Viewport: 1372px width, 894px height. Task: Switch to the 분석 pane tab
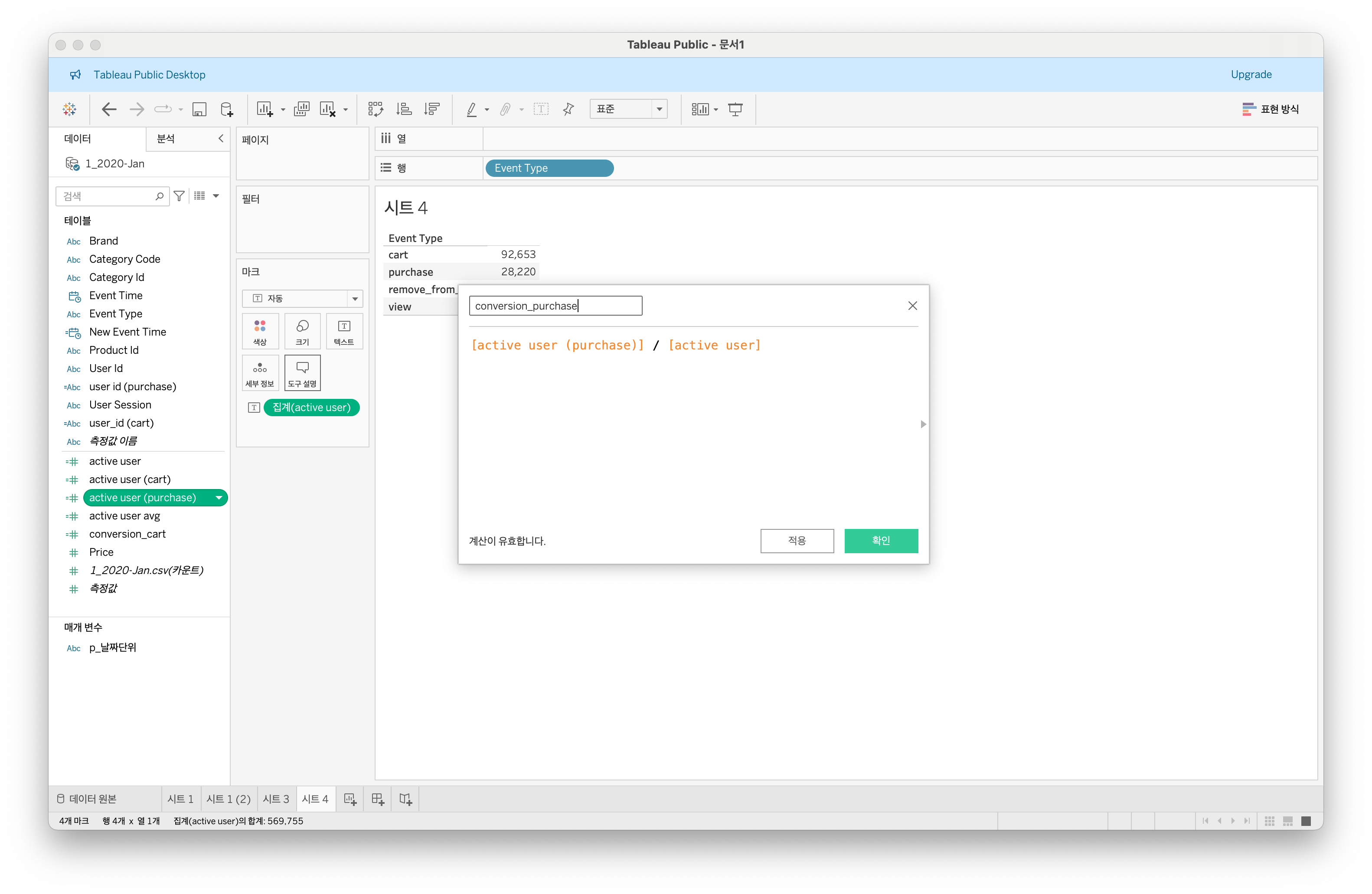coord(166,138)
